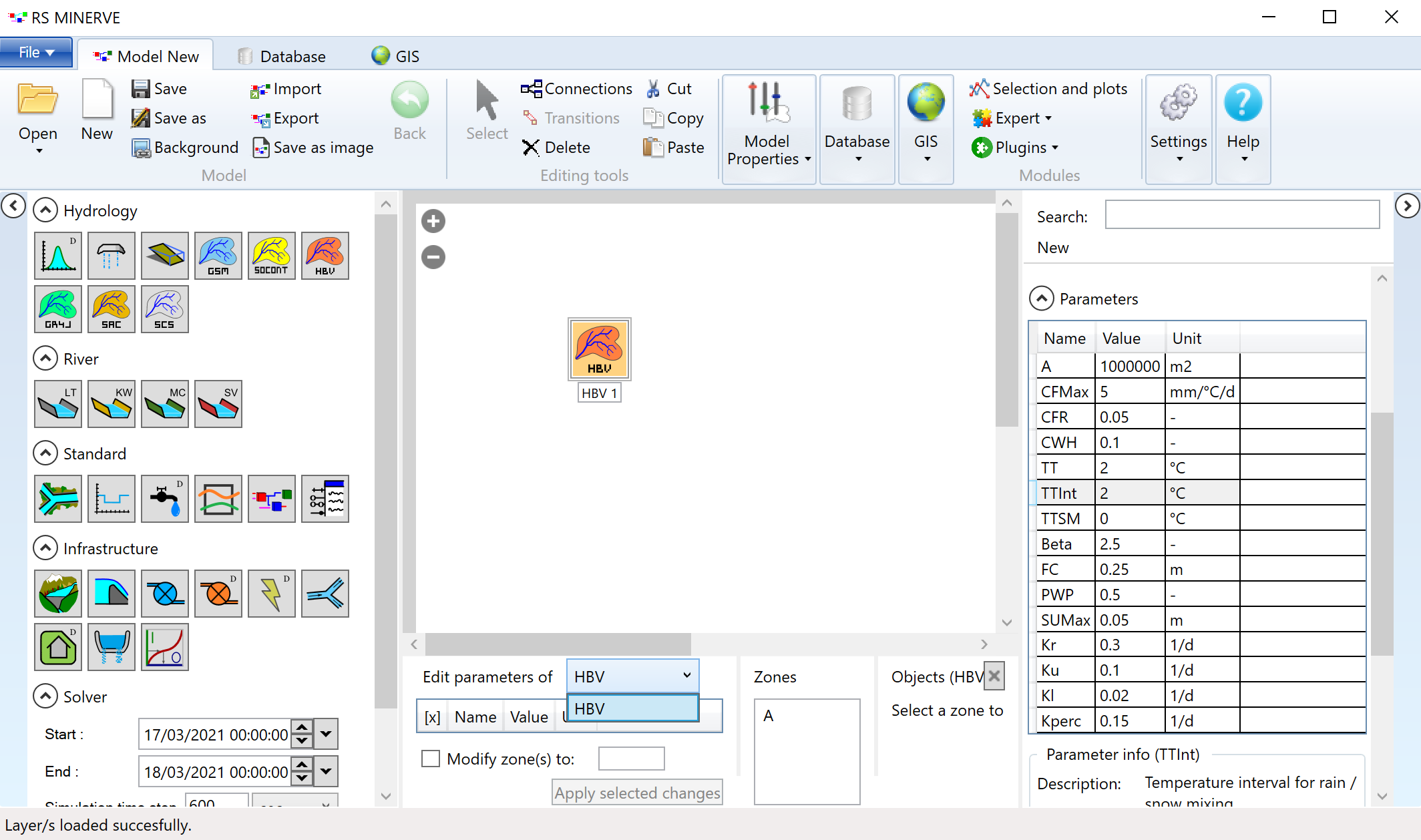Zoom in on the model canvas
Viewport: 1421px width, 840px height.
(433, 221)
